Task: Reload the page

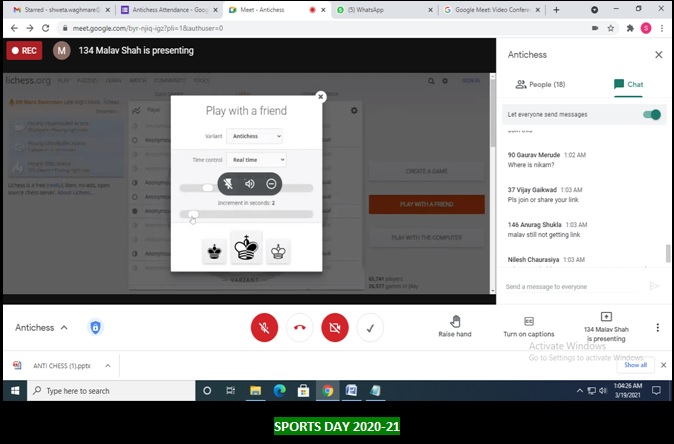Action: pyautogui.click(x=46, y=28)
